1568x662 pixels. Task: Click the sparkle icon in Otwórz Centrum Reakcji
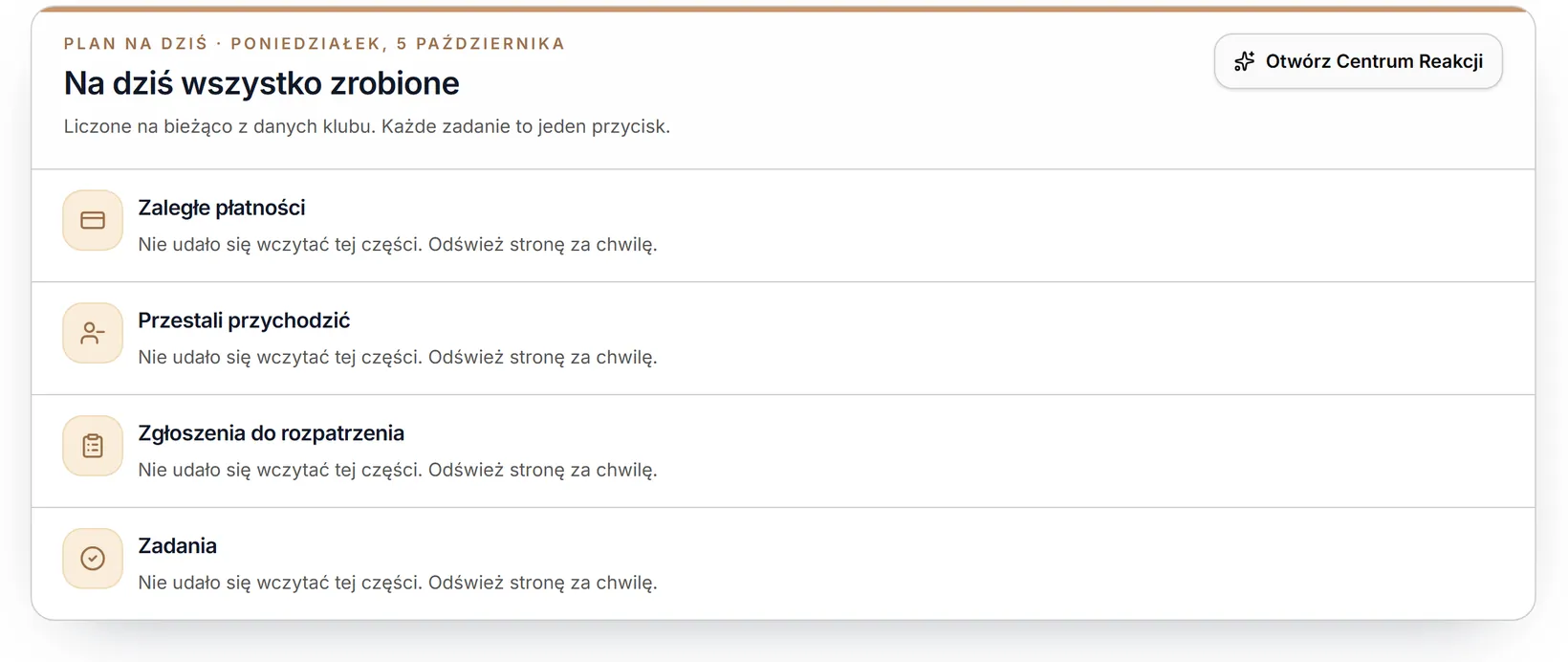[x=1244, y=61]
